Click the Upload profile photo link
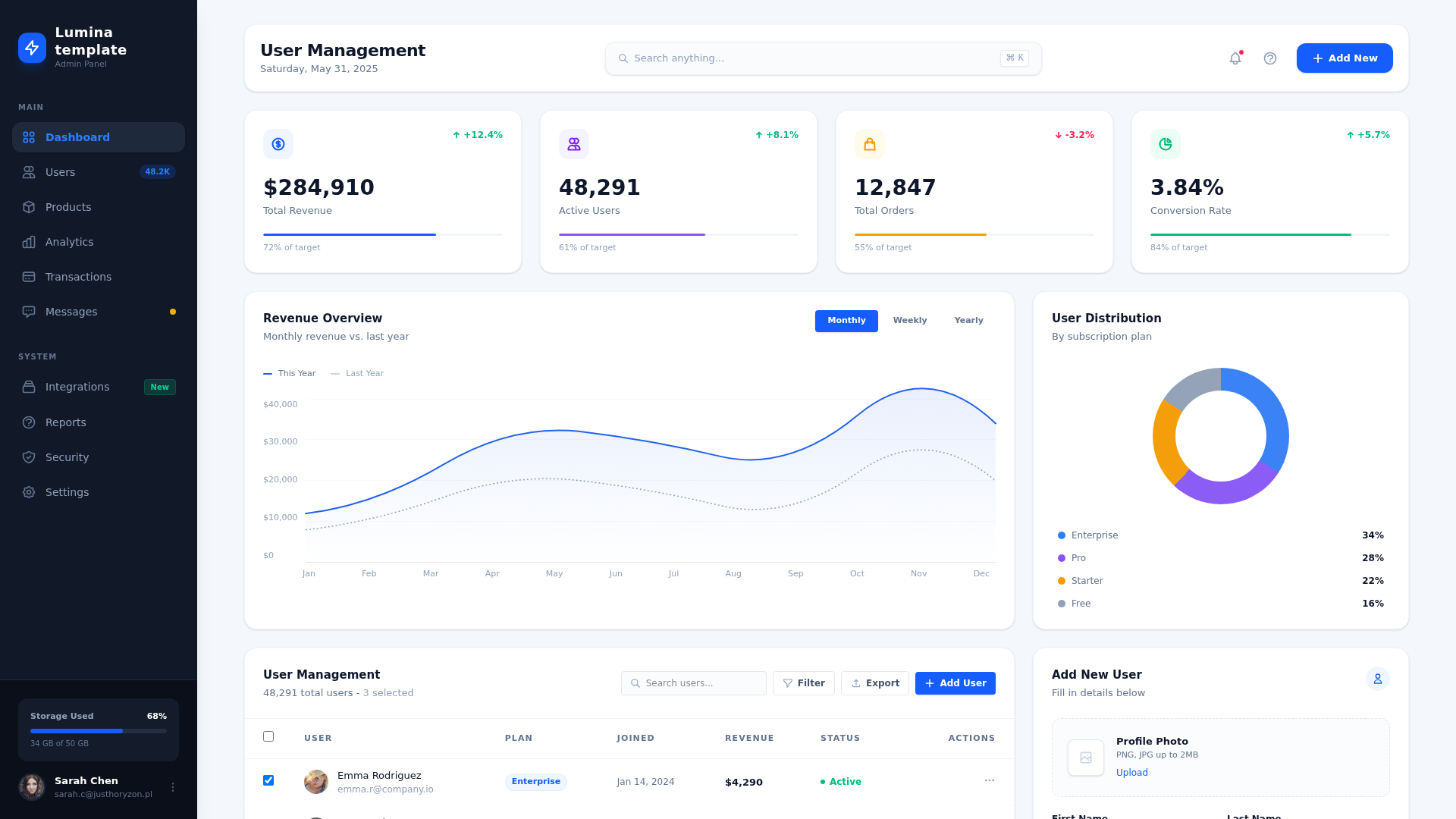This screenshot has width=1456, height=819. (1132, 773)
